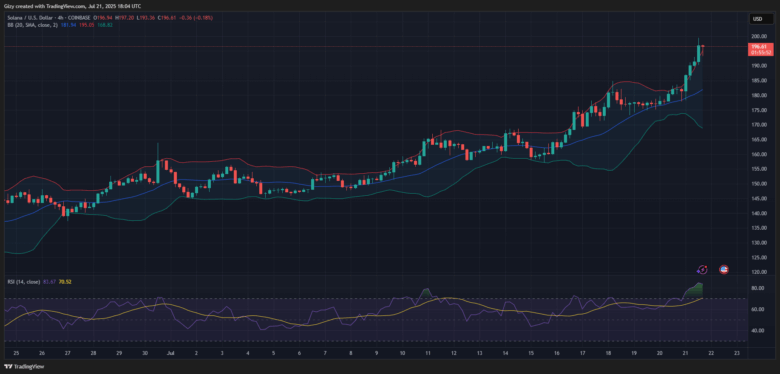Select the RSI (14, close) indicator legend
This screenshot has width=780, height=374.
point(23,281)
